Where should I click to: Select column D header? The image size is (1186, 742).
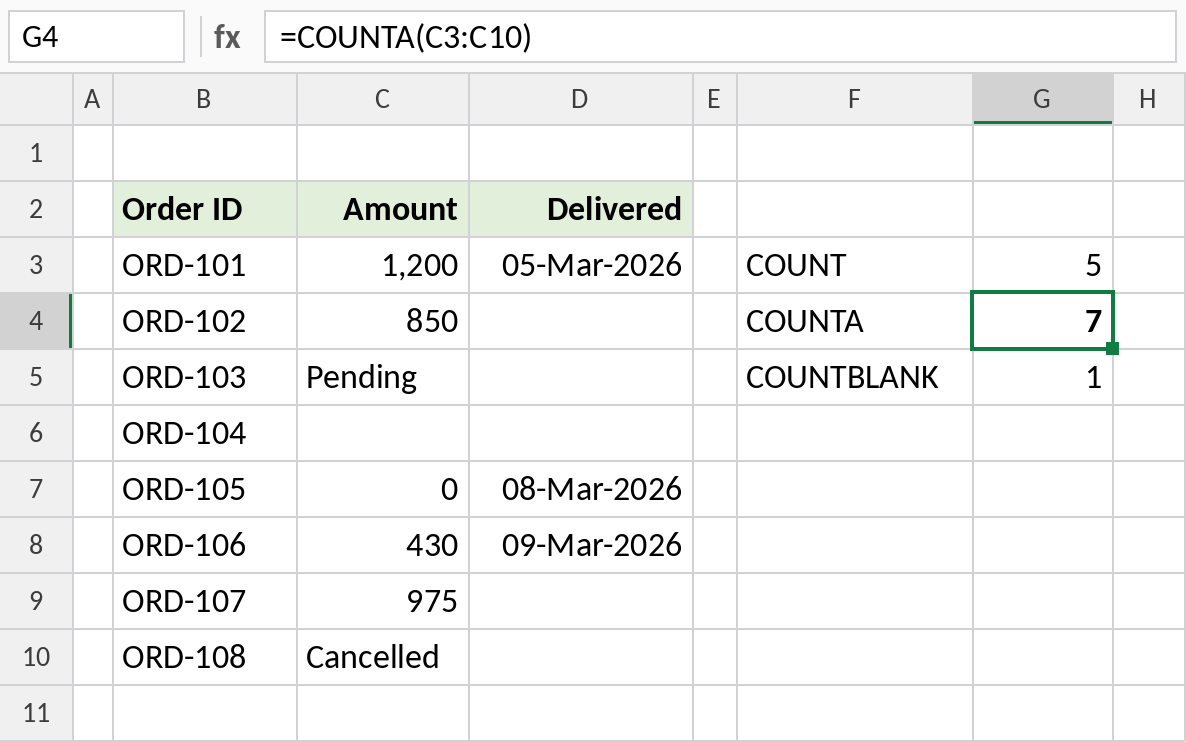click(x=580, y=99)
